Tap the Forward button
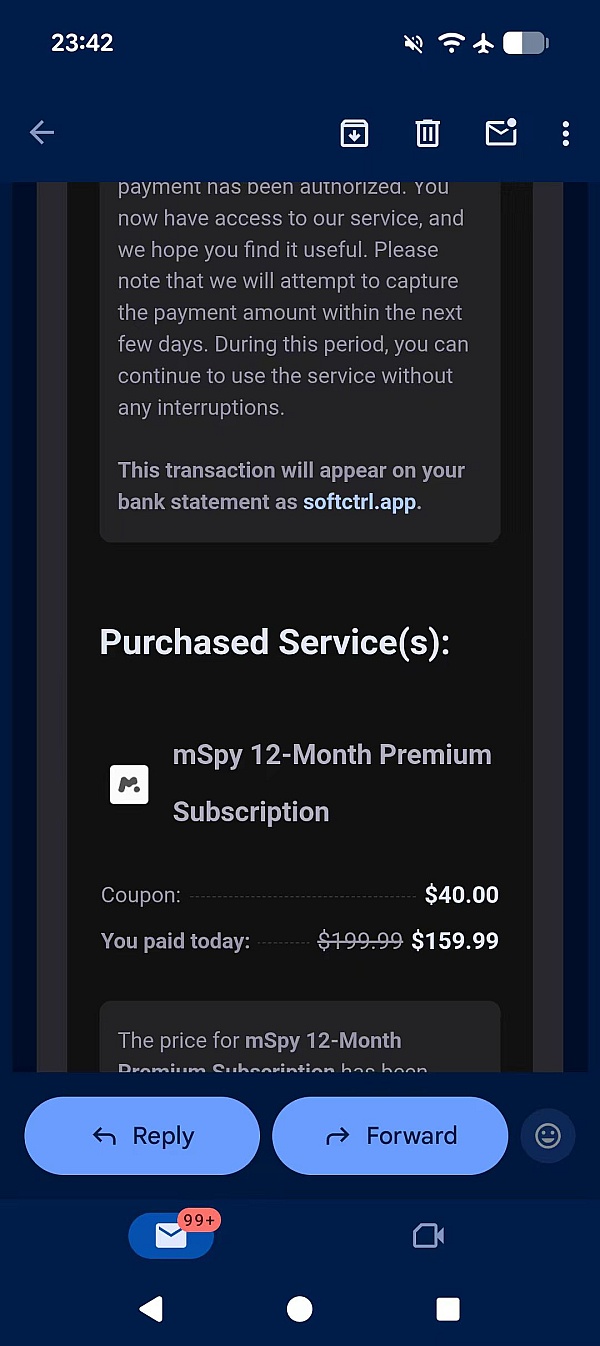This screenshot has height=1346, width=600. point(390,1135)
